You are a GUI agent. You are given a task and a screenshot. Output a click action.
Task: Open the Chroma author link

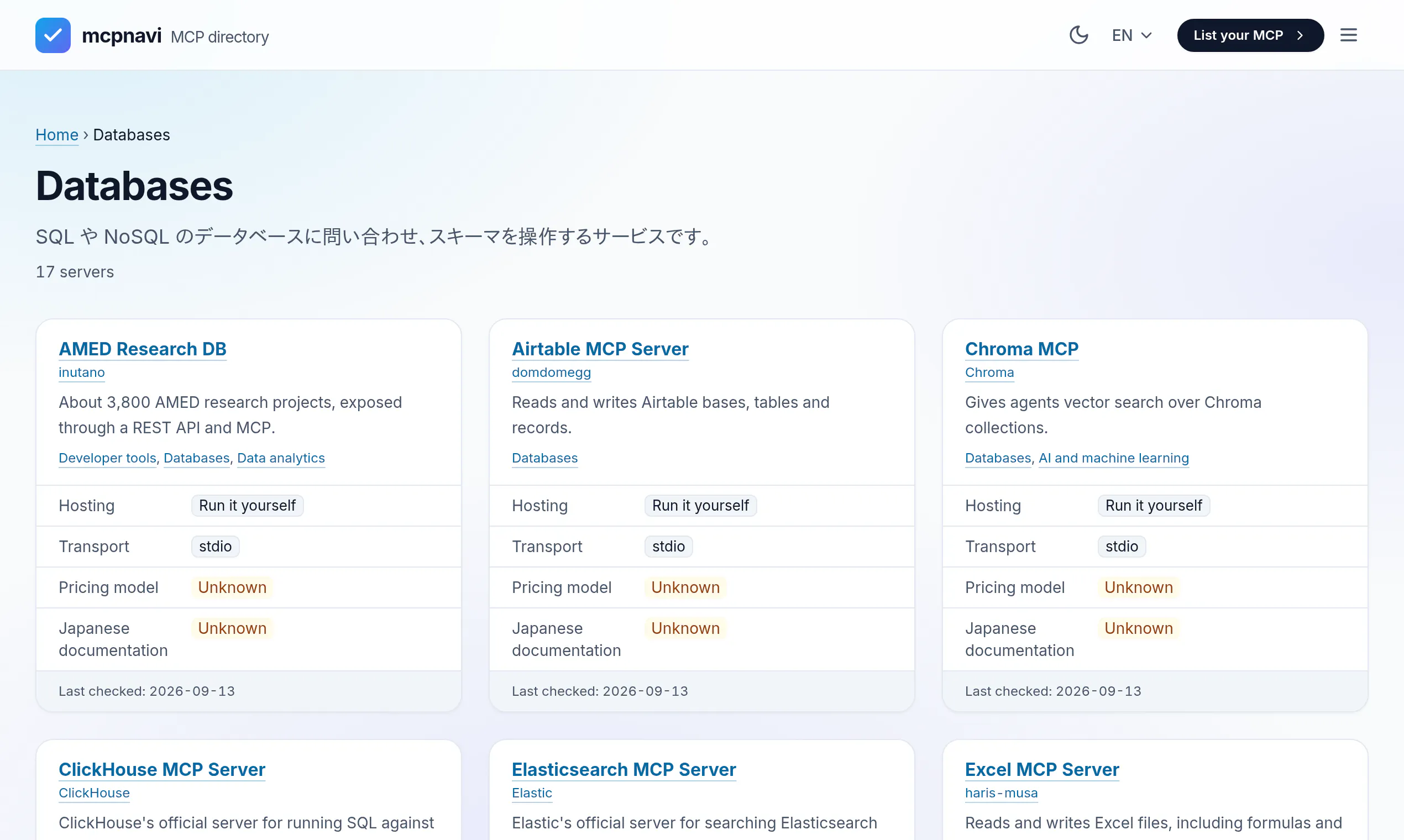989,372
